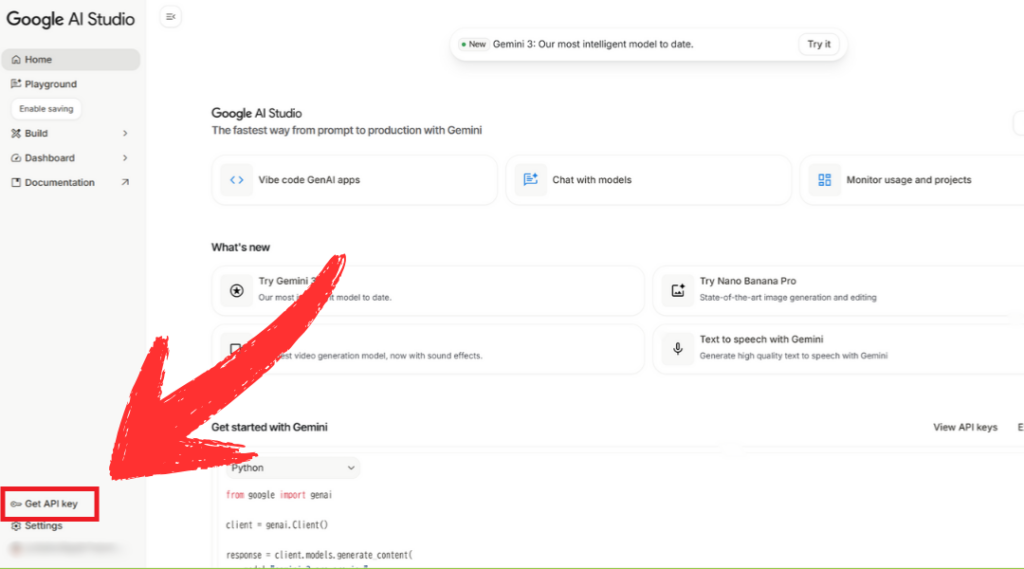Click the dashboard grid icon for Monitor usage
This screenshot has height=569, width=1024.
tap(824, 180)
